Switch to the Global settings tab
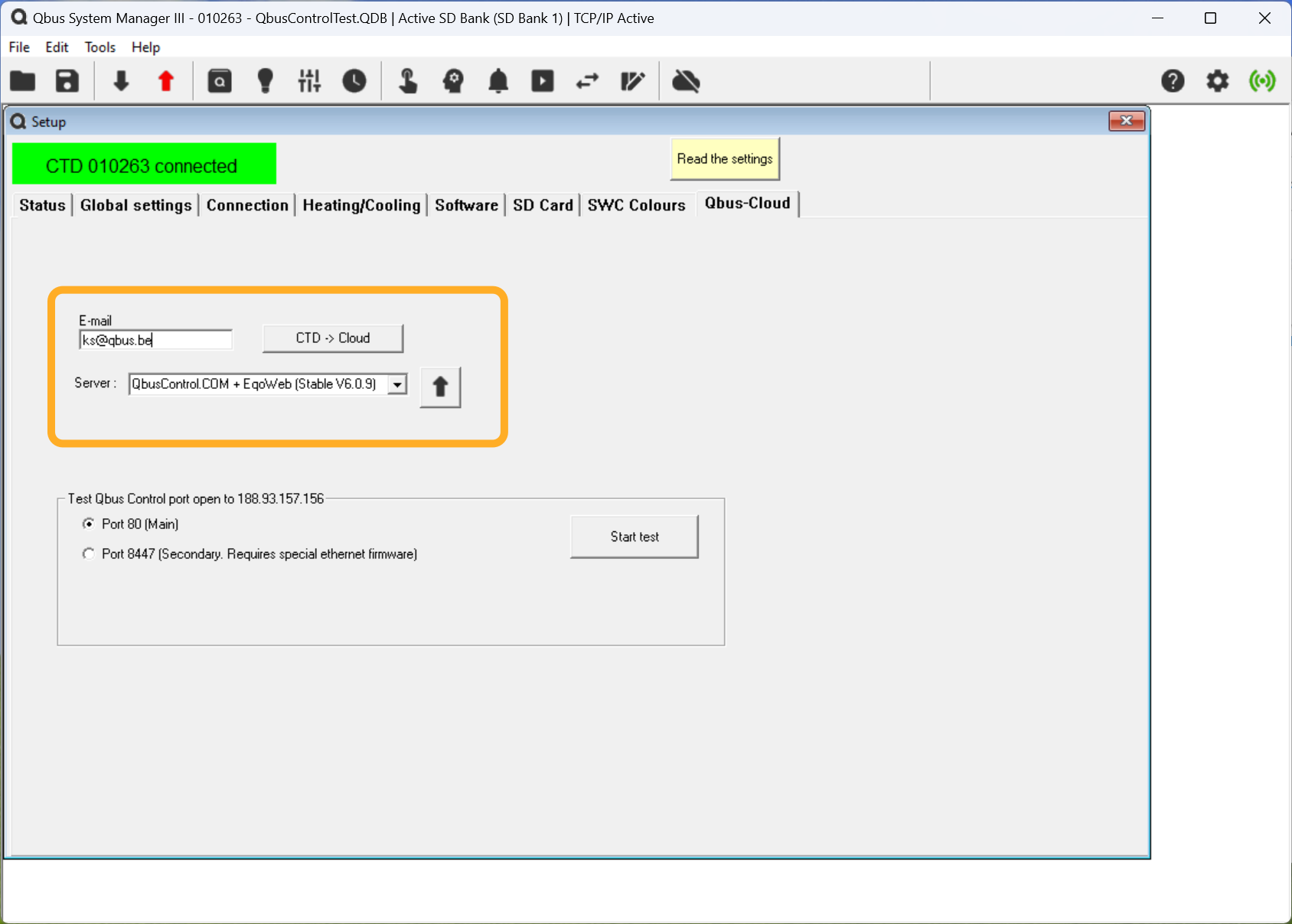 pos(135,205)
